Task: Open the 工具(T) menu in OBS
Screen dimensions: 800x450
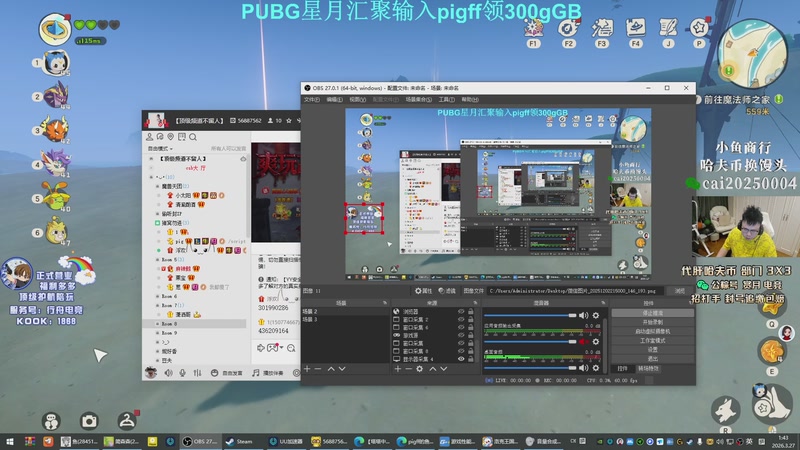Action: pyautogui.click(x=446, y=99)
